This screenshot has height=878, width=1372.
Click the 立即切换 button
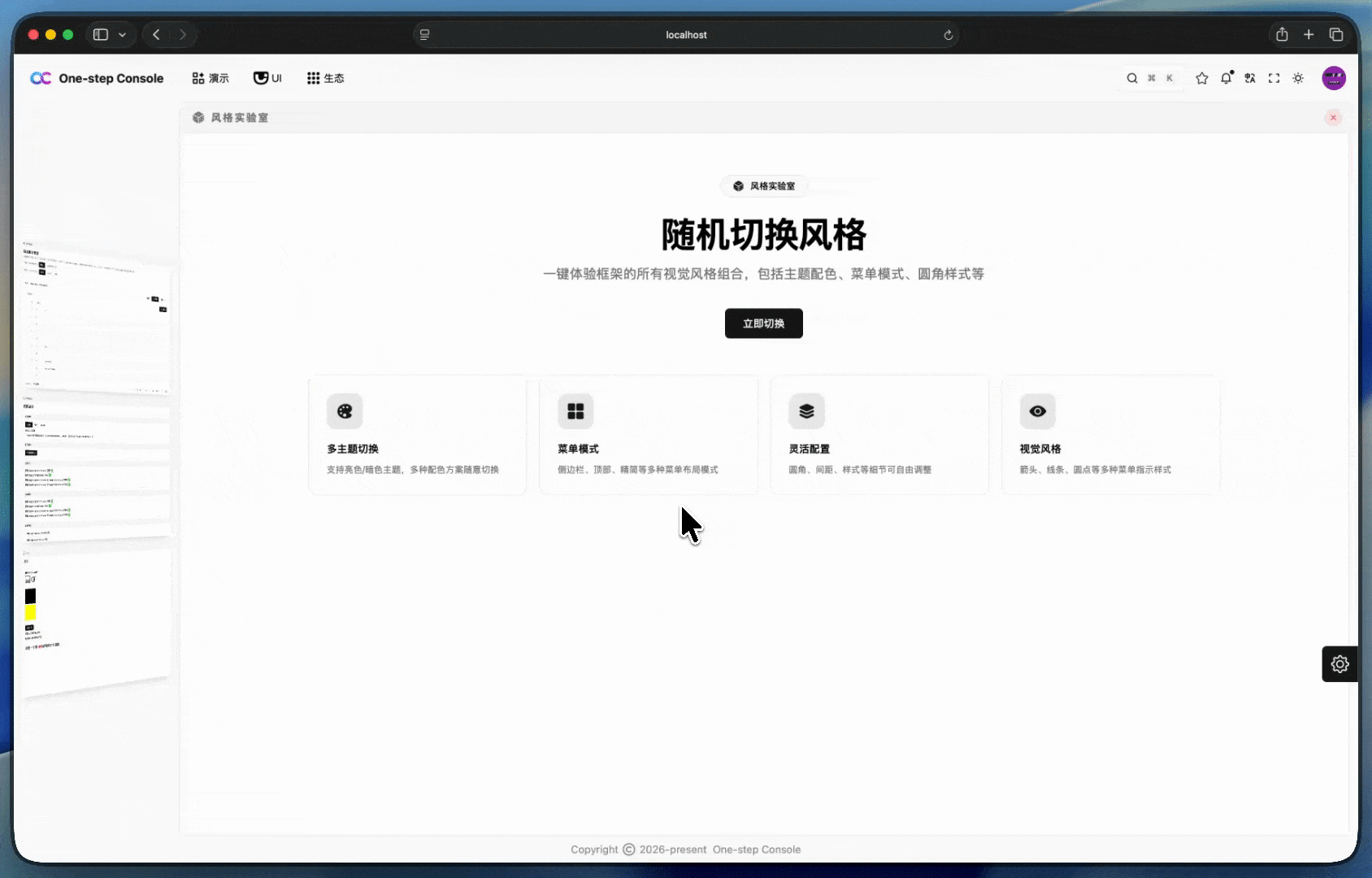pyautogui.click(x=764, y=324)
